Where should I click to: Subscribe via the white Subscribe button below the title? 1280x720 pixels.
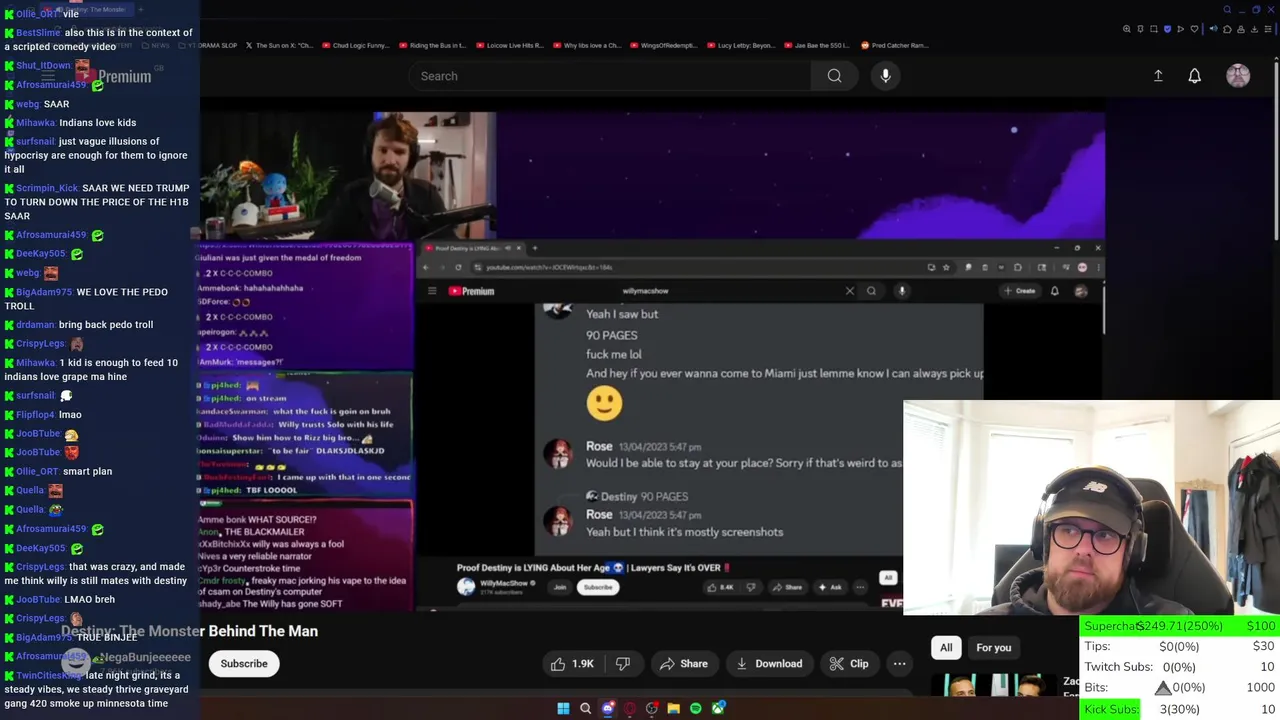244,664
